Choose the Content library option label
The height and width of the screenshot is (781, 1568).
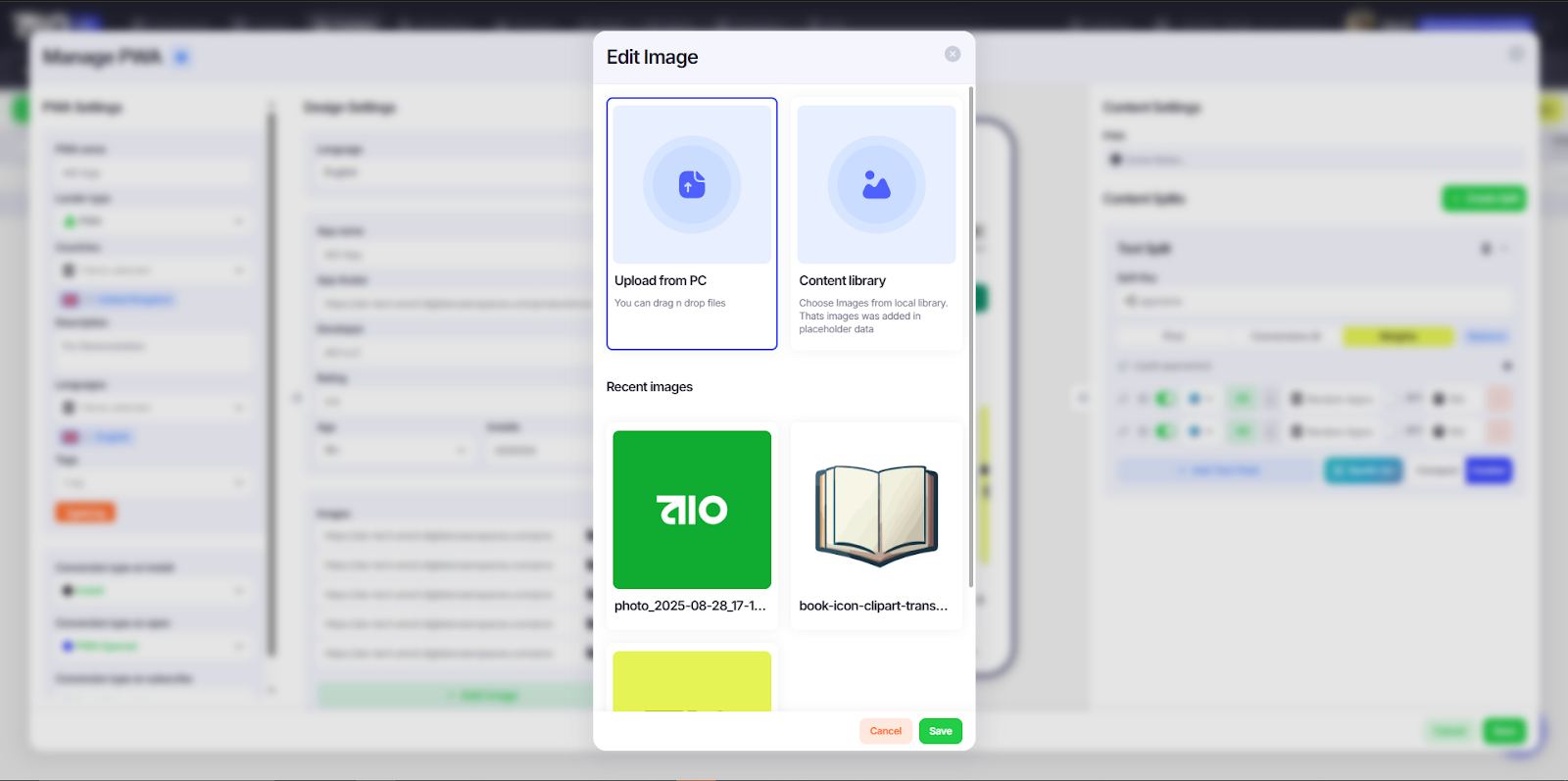[x=842, y=281]
